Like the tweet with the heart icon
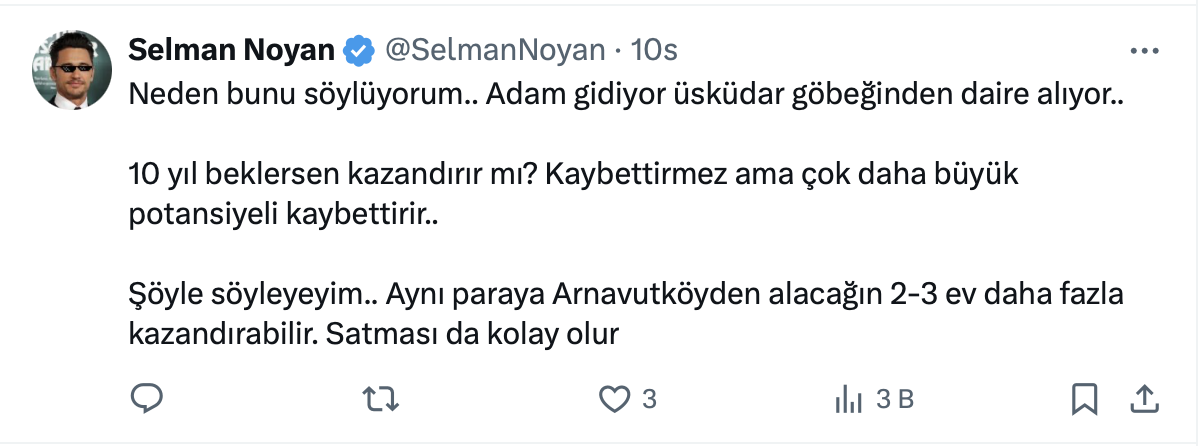 click(612, 399)
